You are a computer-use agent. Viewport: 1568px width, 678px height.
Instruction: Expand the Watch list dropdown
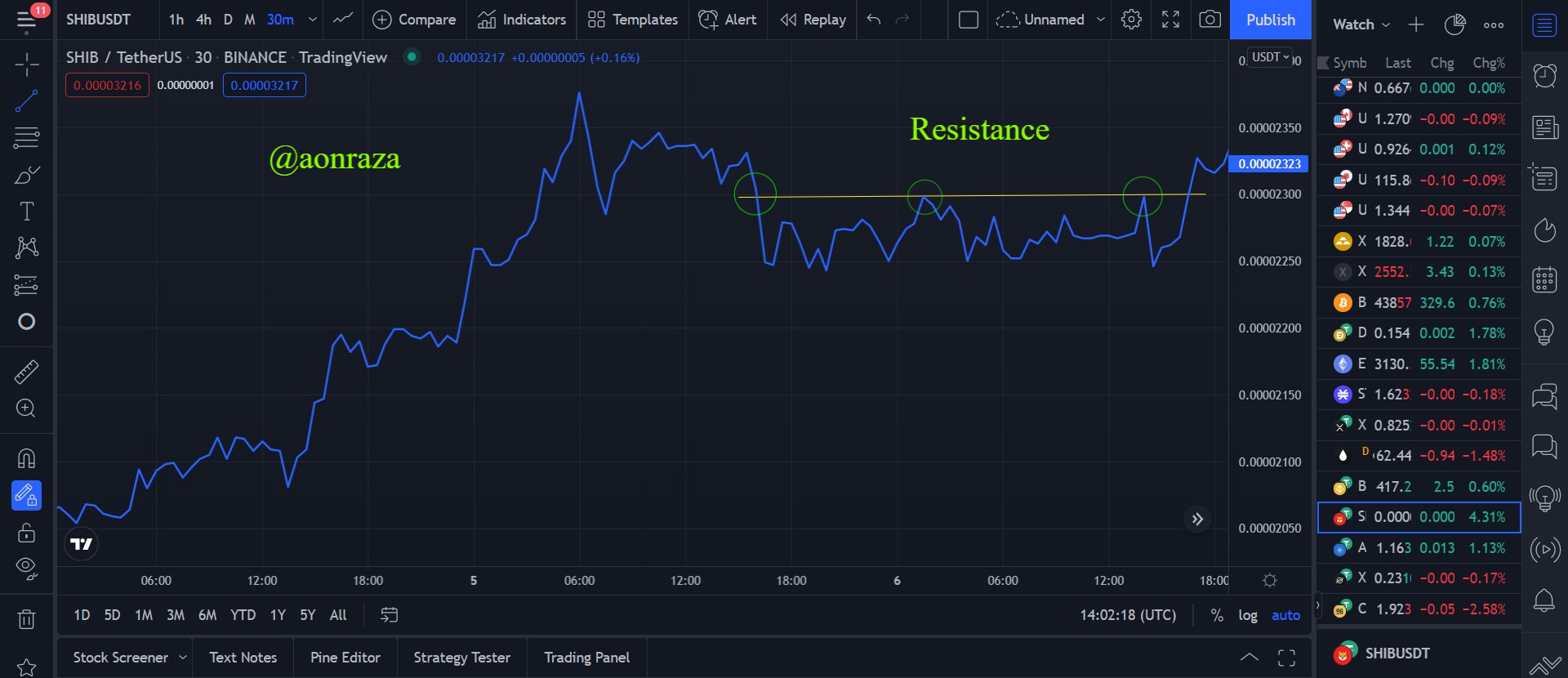coord(1361,25)
